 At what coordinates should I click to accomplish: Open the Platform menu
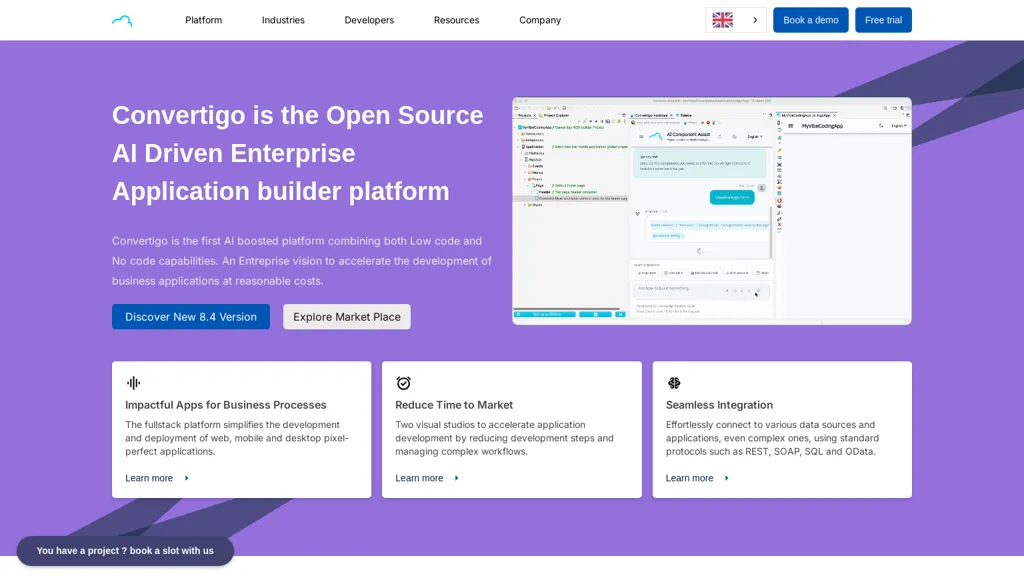pos(203,20)
